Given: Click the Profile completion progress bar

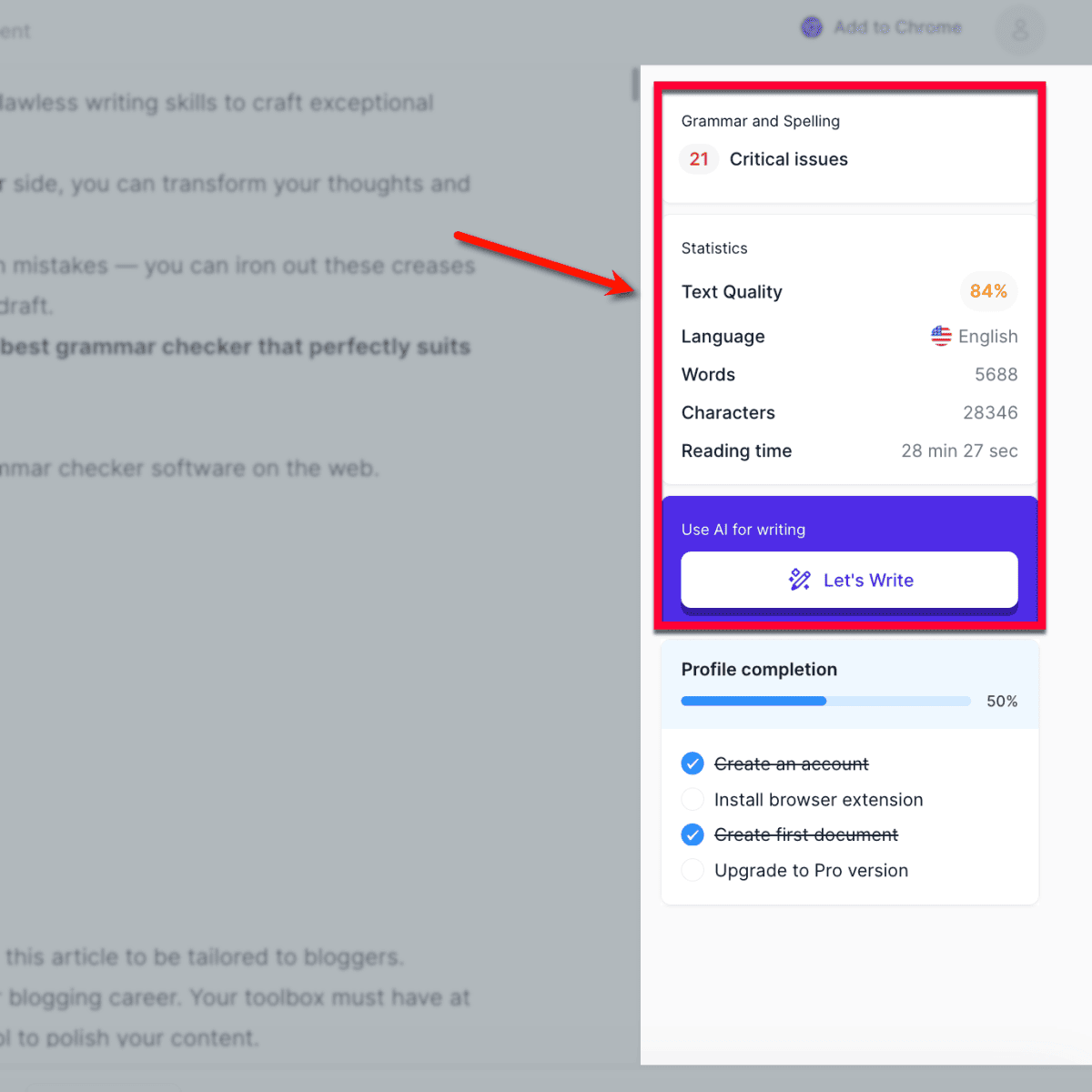Looking at the screenshot, I should [825, 702].
